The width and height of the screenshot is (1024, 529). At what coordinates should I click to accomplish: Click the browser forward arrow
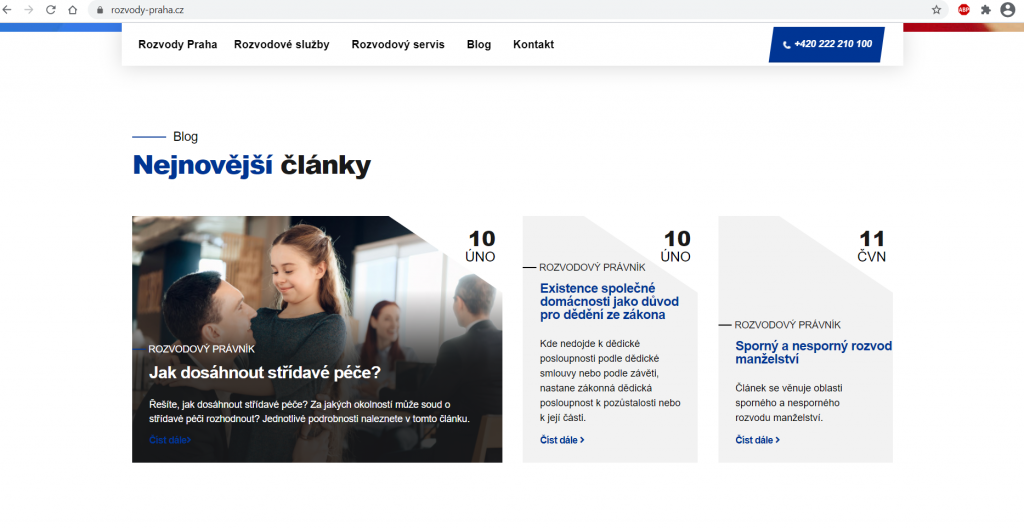28,9
